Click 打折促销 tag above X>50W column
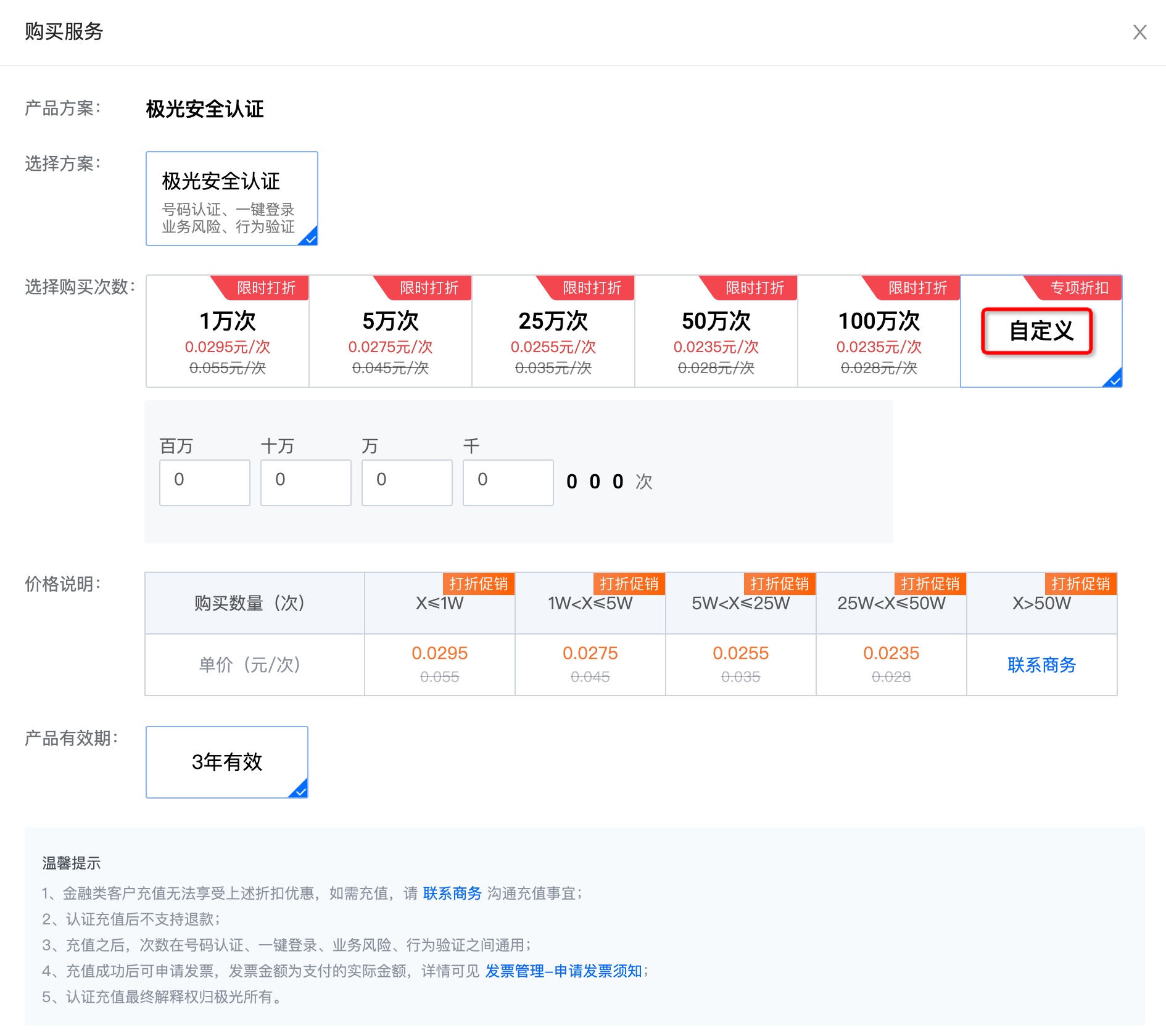Viewport: 1166px width, 1036px height. [x=1081, y=583]
